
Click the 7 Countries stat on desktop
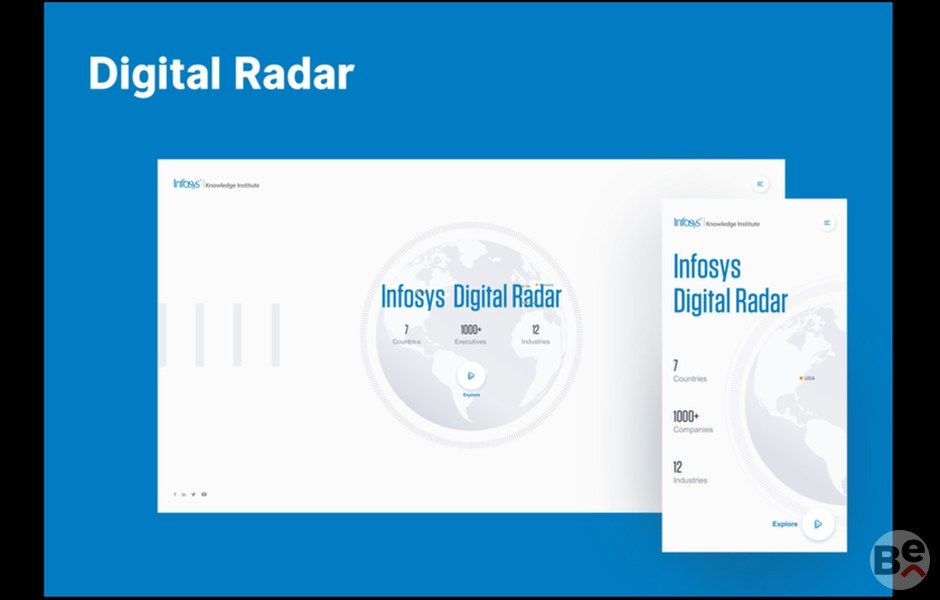[406, 335]
